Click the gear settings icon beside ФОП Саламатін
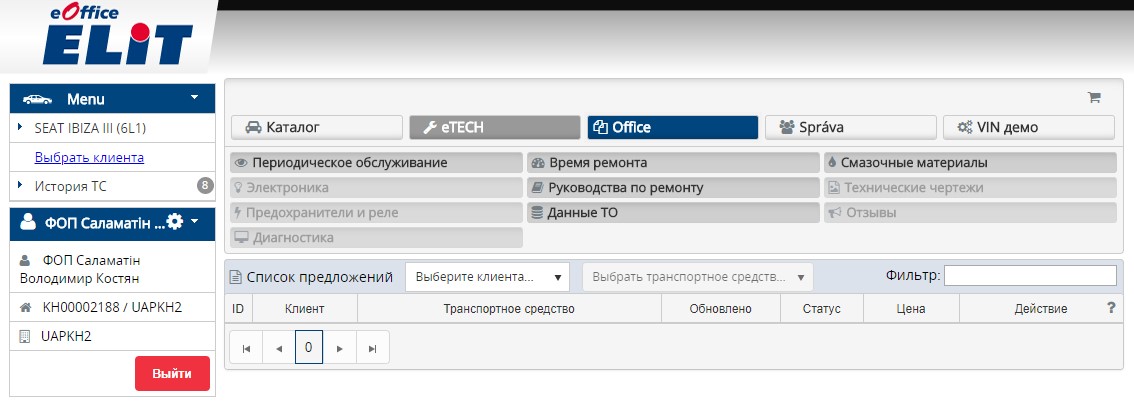1134x405 pixels. click(x=175, y=222)
